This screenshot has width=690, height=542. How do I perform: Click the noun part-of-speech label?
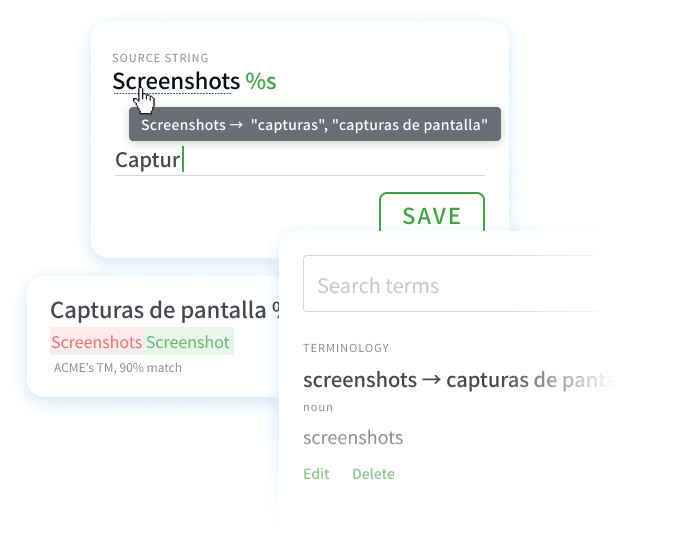[318, 408]
